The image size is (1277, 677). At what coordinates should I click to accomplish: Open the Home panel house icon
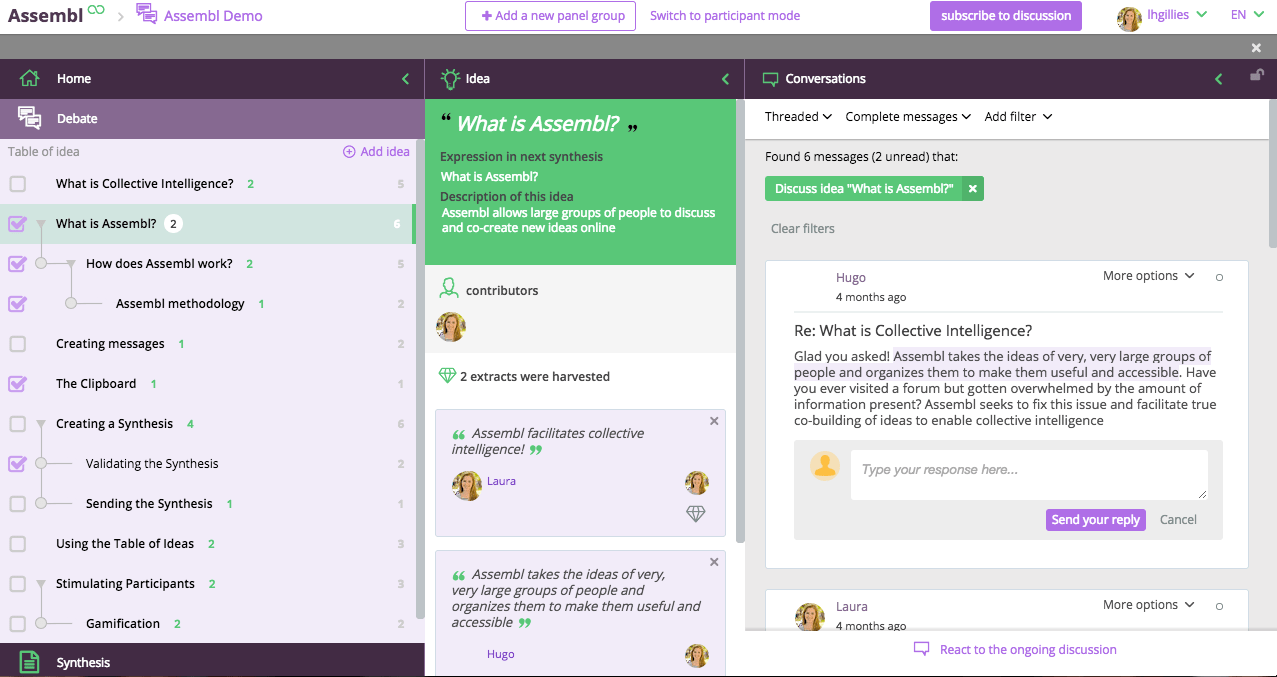coord(29,78)
